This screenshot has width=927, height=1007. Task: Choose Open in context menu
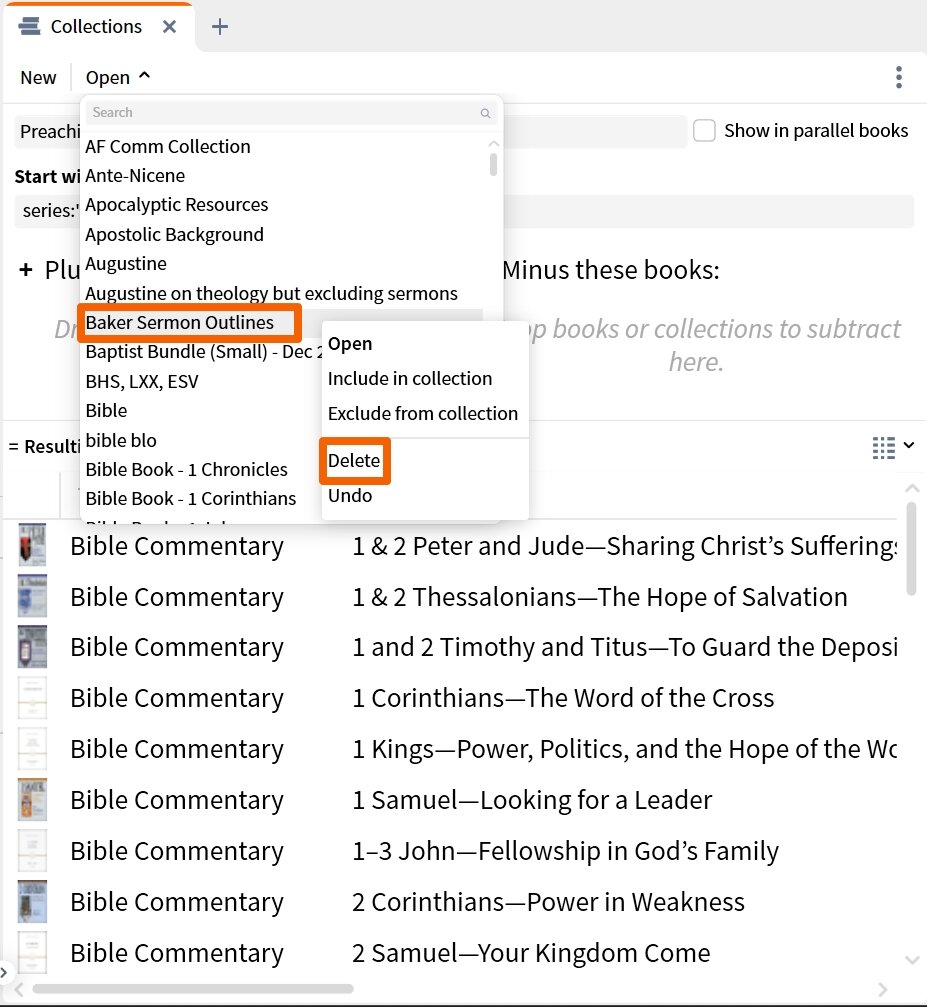349,344
